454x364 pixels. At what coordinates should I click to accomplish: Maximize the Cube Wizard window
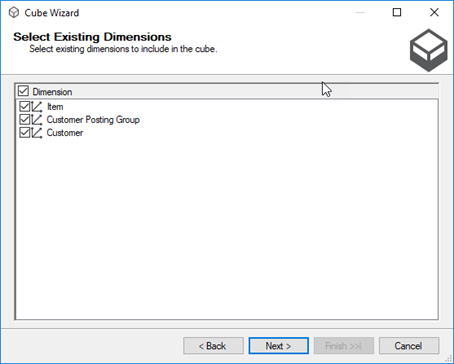pos(397,12)
